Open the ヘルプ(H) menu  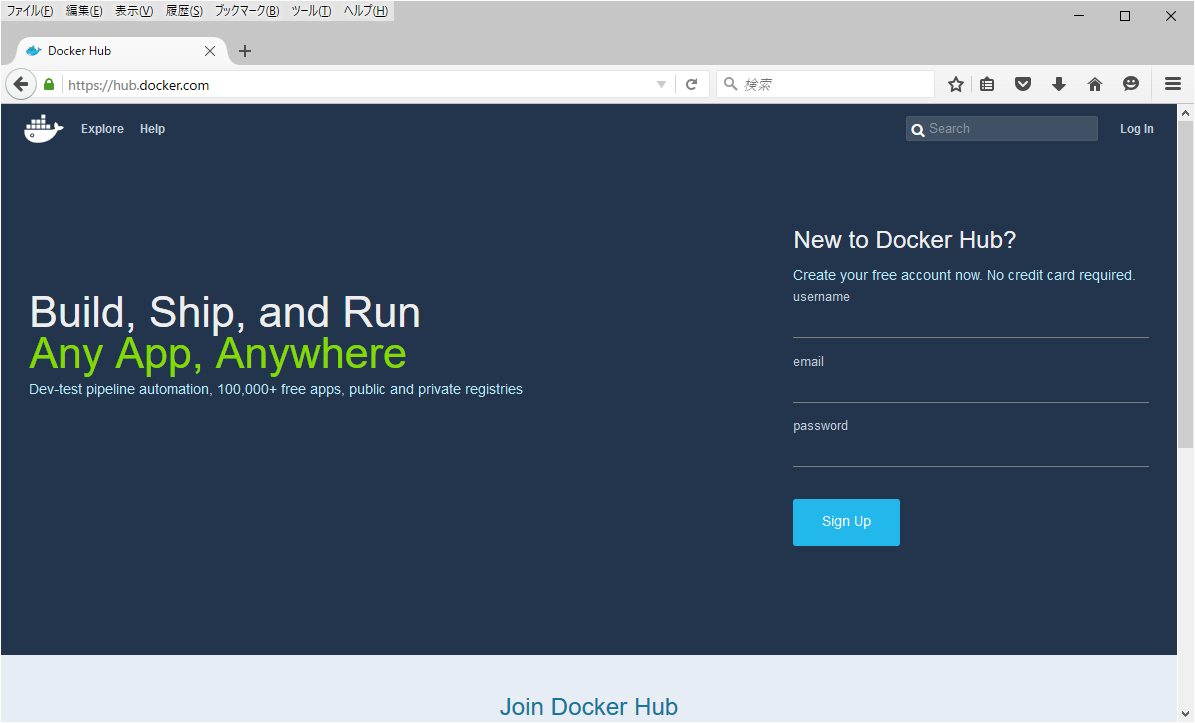click(x=366, y=11)
